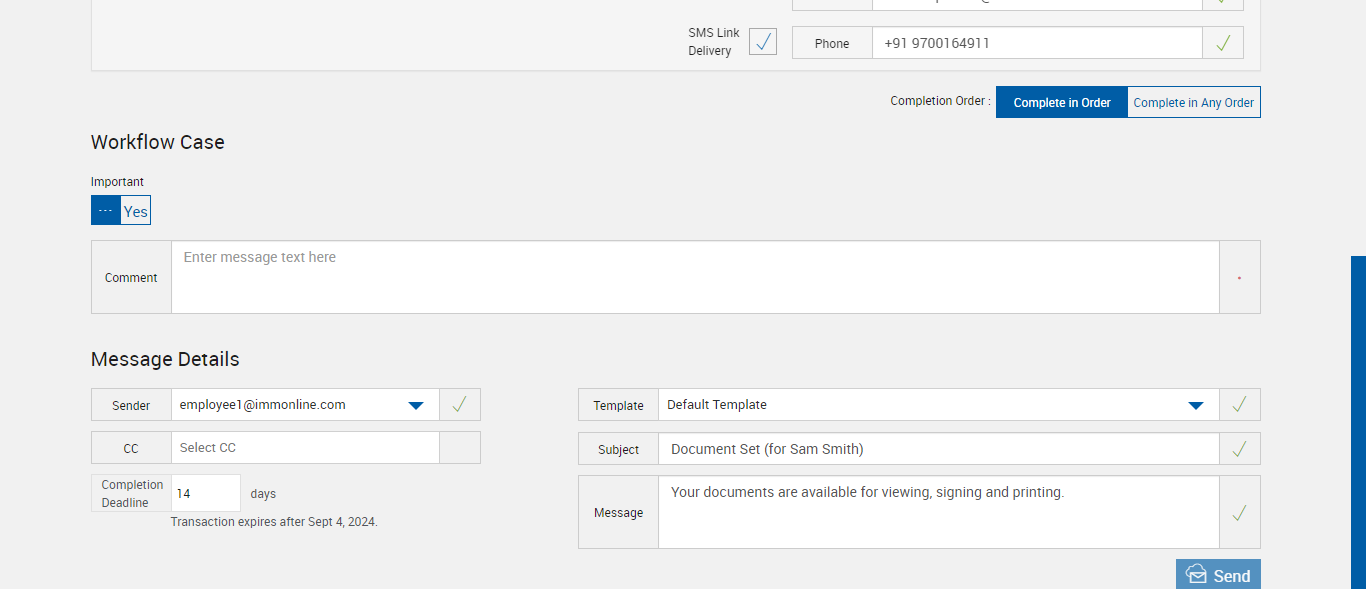The image size is (1366, 589).
Task: Select the '---' option for Important
Action: [x=106, y=211]
